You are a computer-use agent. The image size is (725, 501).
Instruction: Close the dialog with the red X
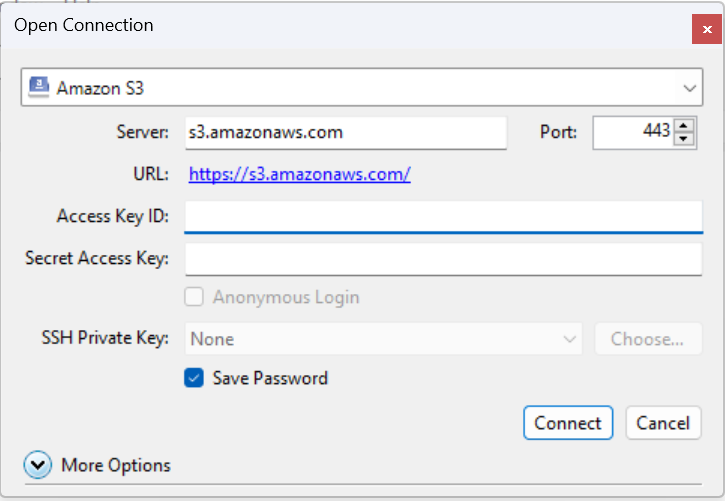pyautogui.click(x=707, y=29)
